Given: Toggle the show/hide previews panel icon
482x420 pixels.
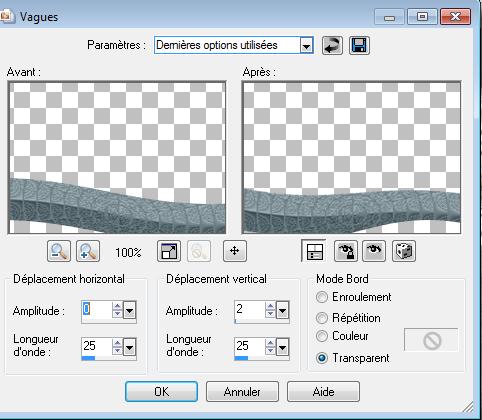Looking at the screenshot, I should [x=314, y=251].
